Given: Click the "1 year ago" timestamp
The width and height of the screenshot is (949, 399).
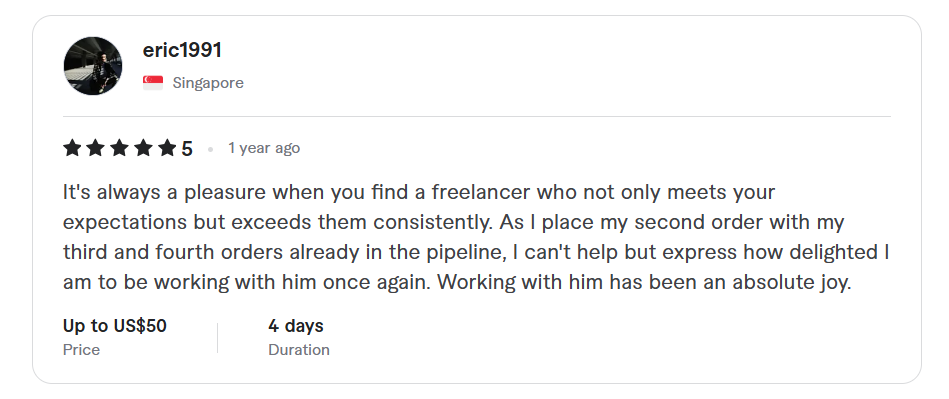Looking at the screenshot, I should pyautogui.click(x=264, y=148).
